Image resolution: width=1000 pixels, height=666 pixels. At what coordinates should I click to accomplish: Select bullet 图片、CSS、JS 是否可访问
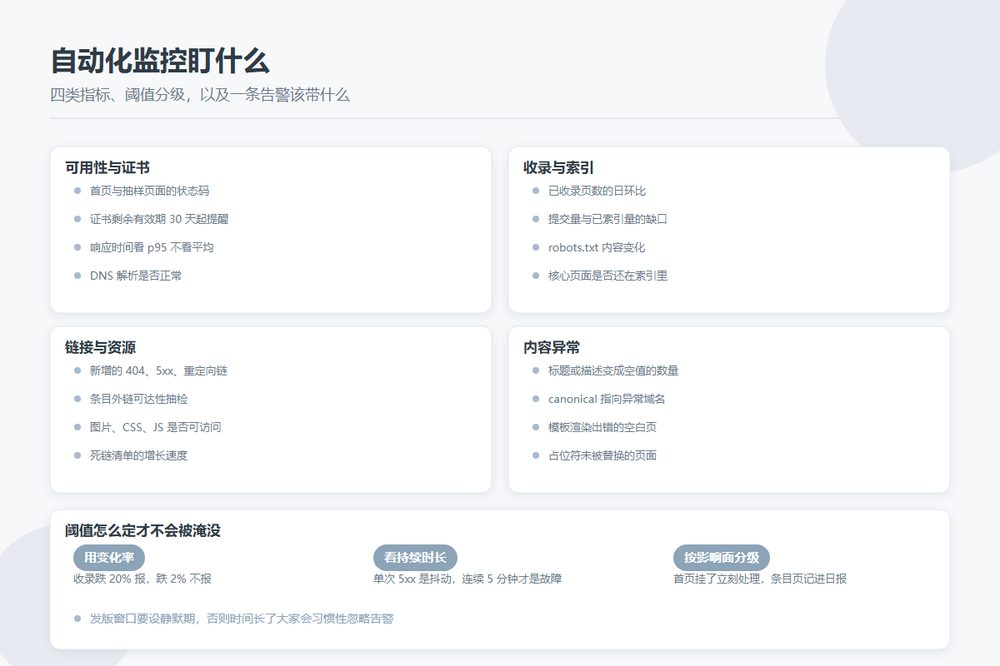coord(156,427)
